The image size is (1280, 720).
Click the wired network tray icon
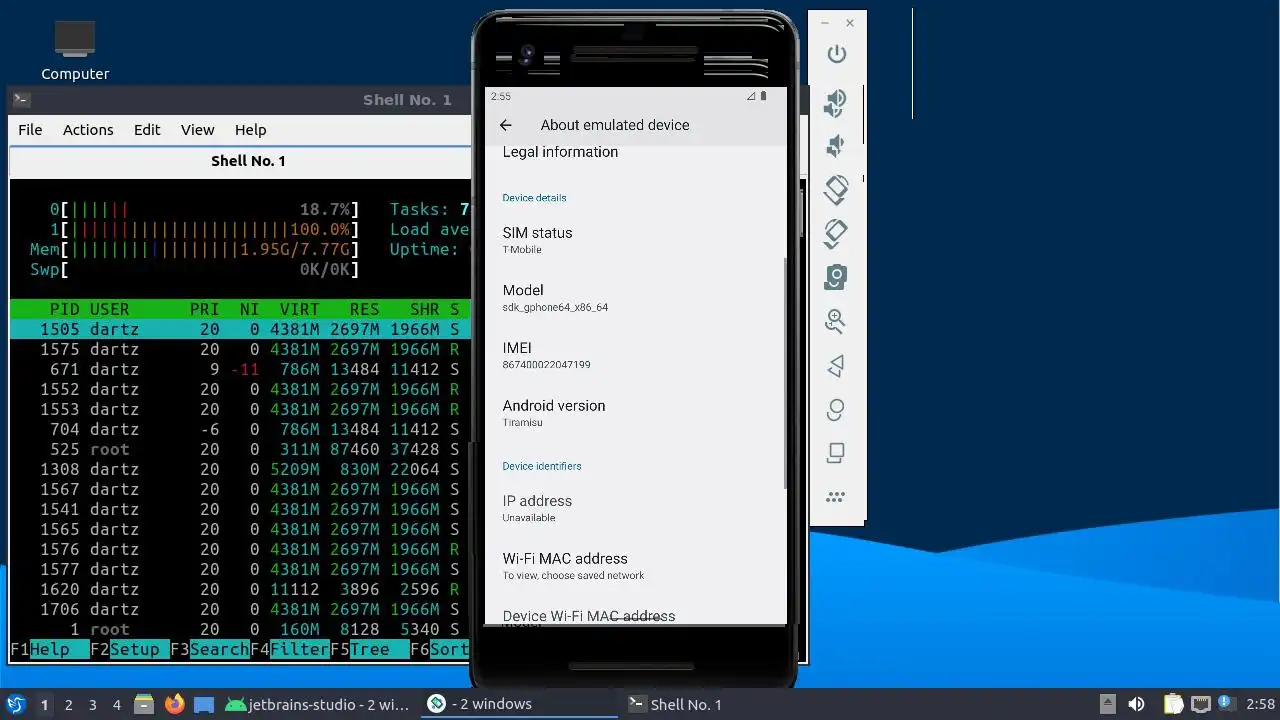[x=1201, y=704]
